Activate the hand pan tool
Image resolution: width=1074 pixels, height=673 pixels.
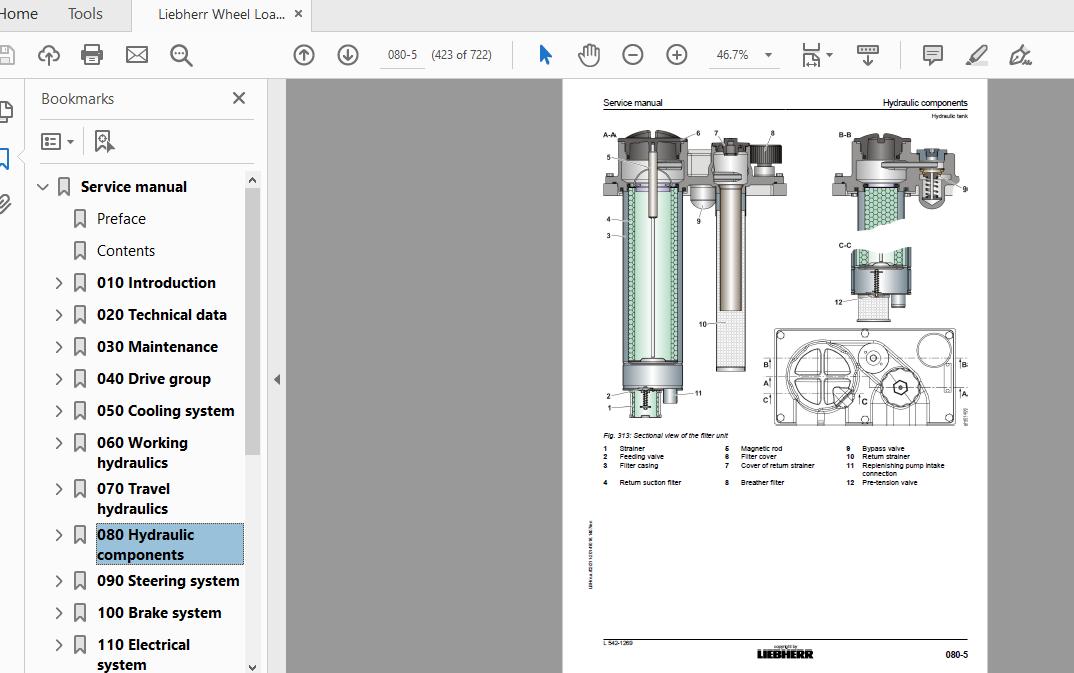click(x=588, y=55)
